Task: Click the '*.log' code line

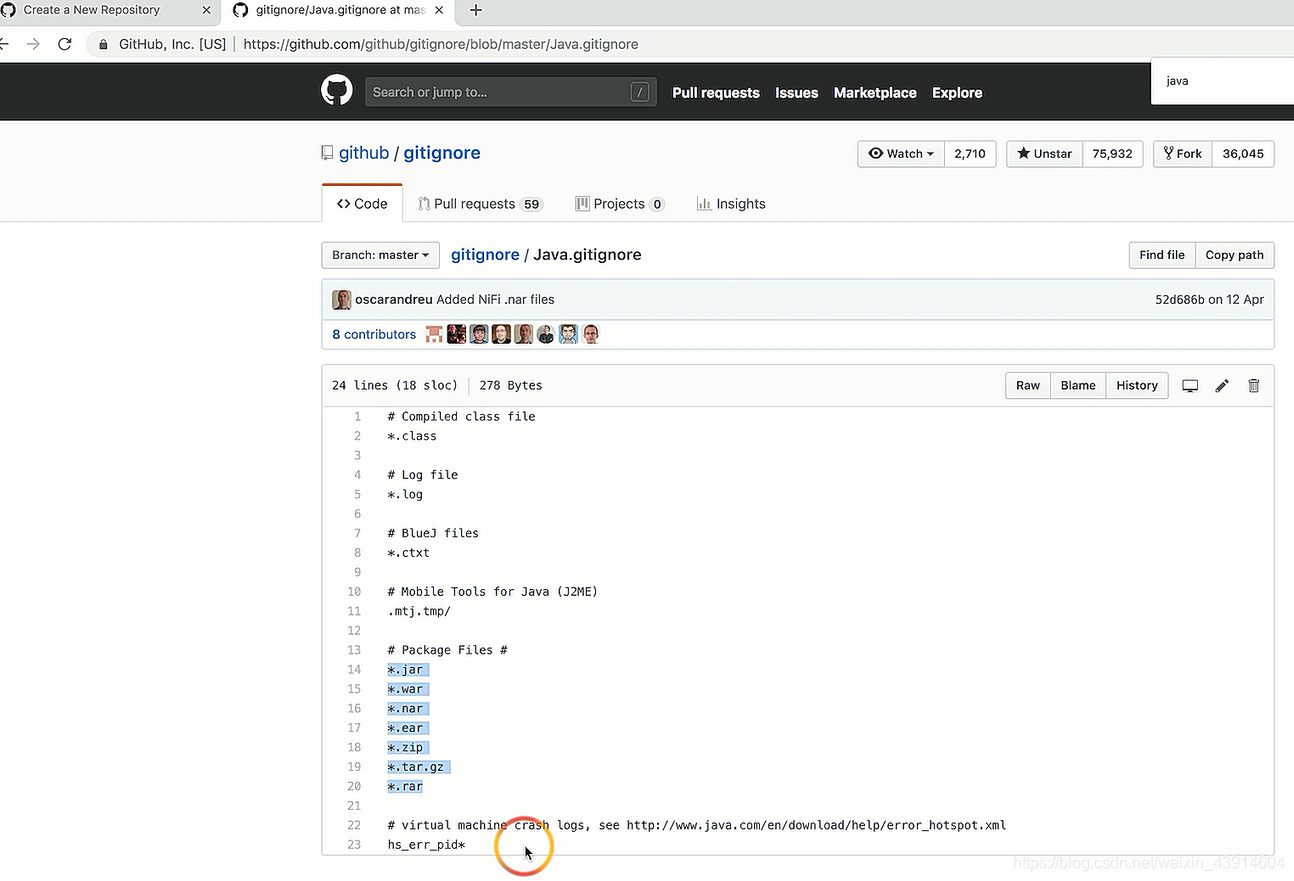Action: coord(405,495)
